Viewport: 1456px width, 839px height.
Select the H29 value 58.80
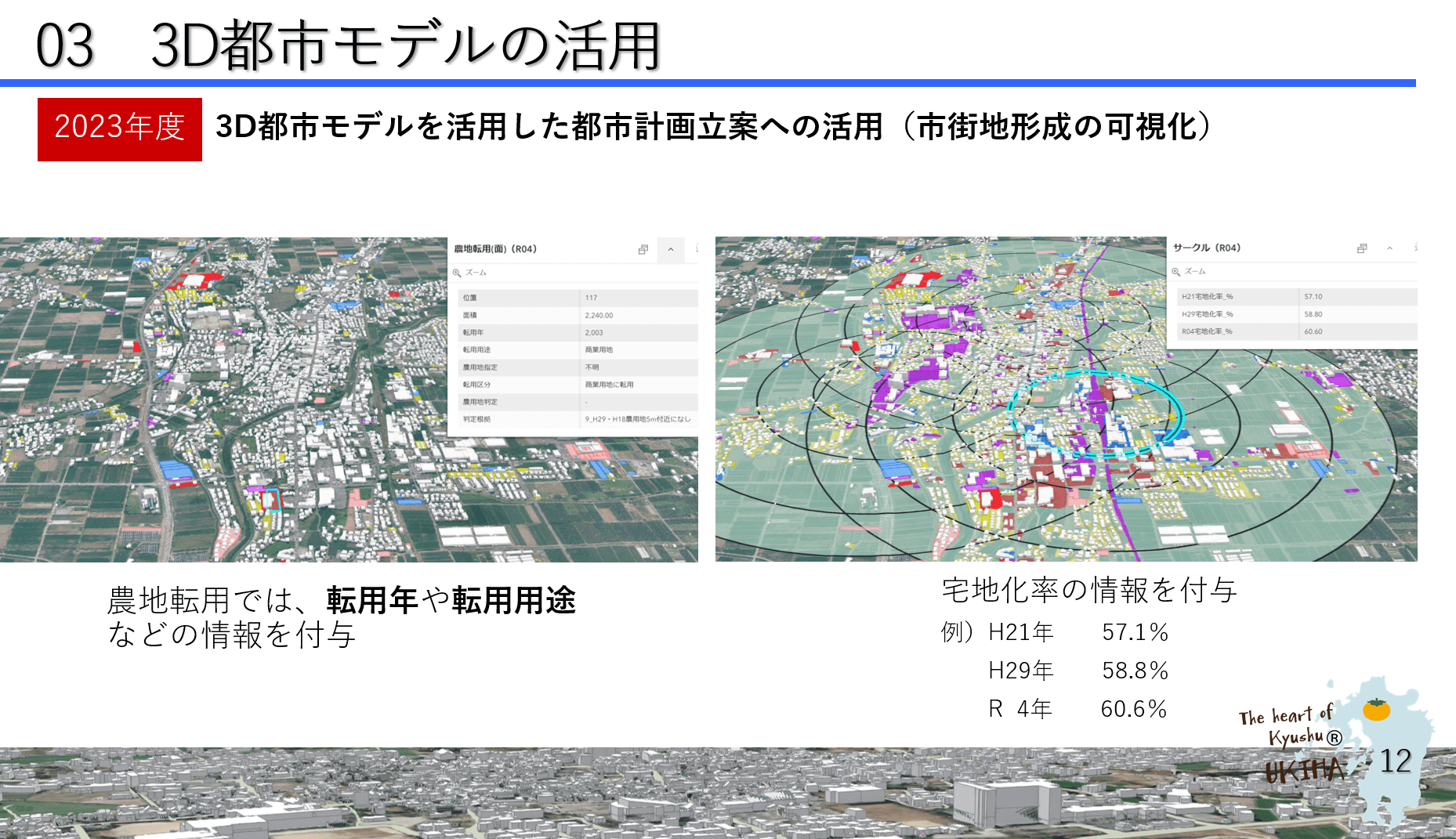[1313, 314]
